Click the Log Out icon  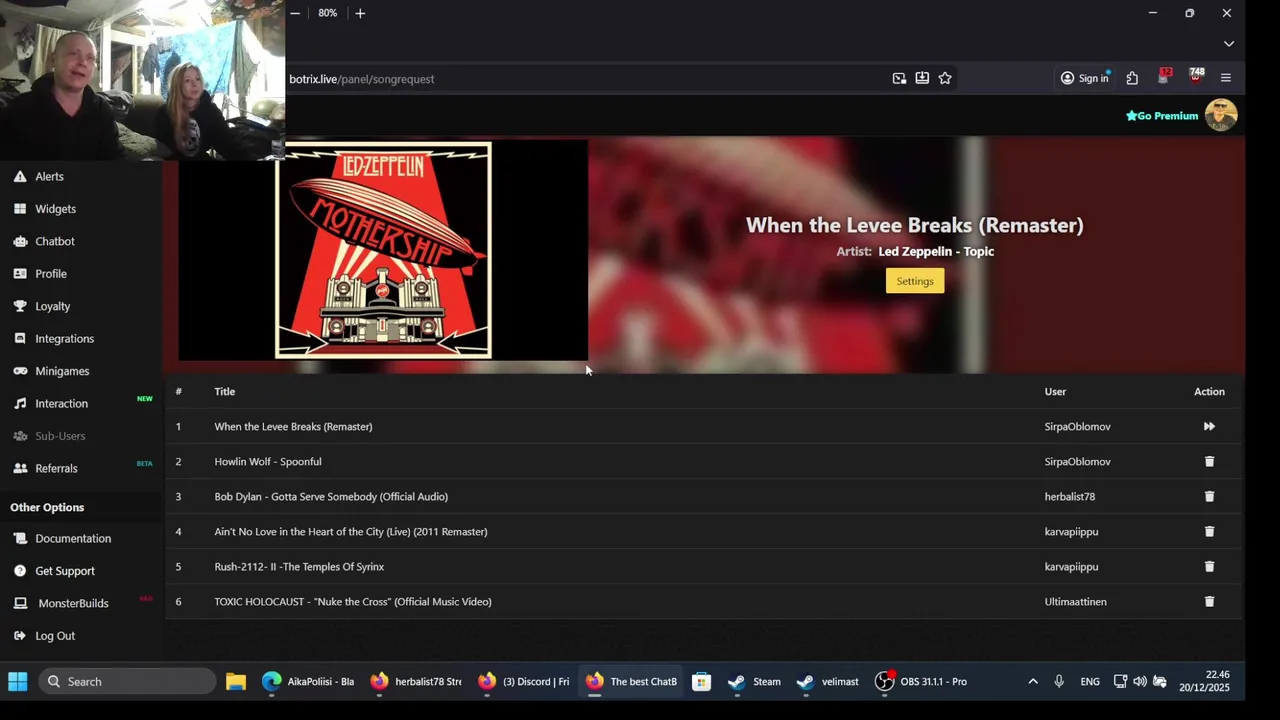[x=20, y=636]
